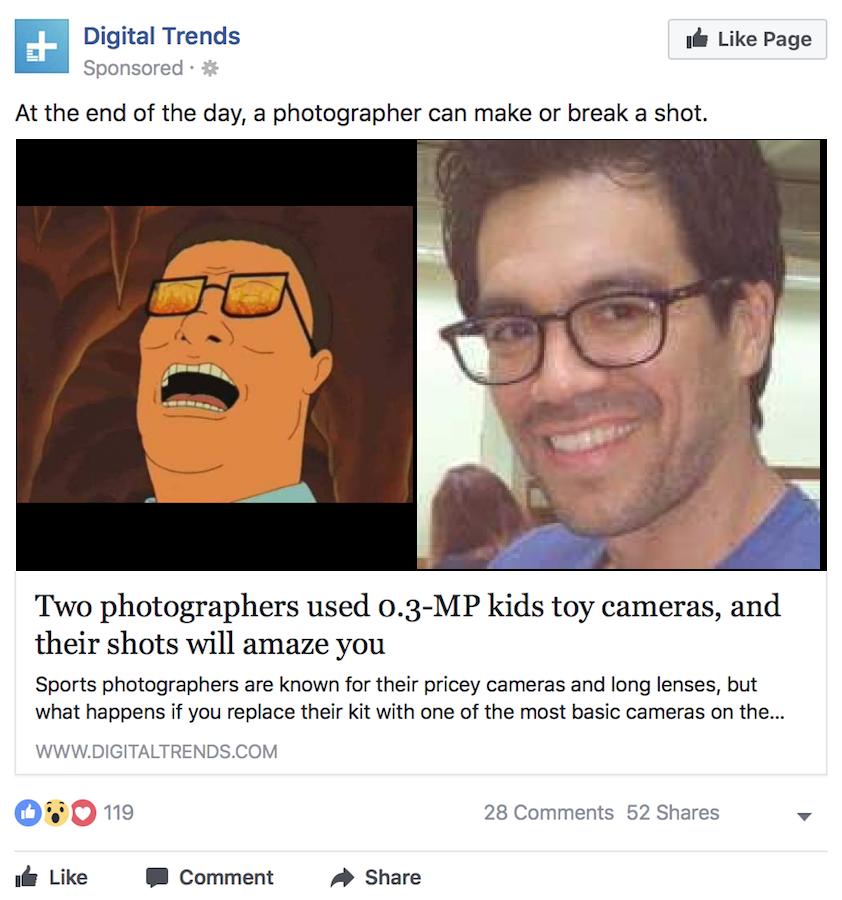Click the Sponsored label
Viewport: 842px width, 900px height.
(x=133, y=69)
